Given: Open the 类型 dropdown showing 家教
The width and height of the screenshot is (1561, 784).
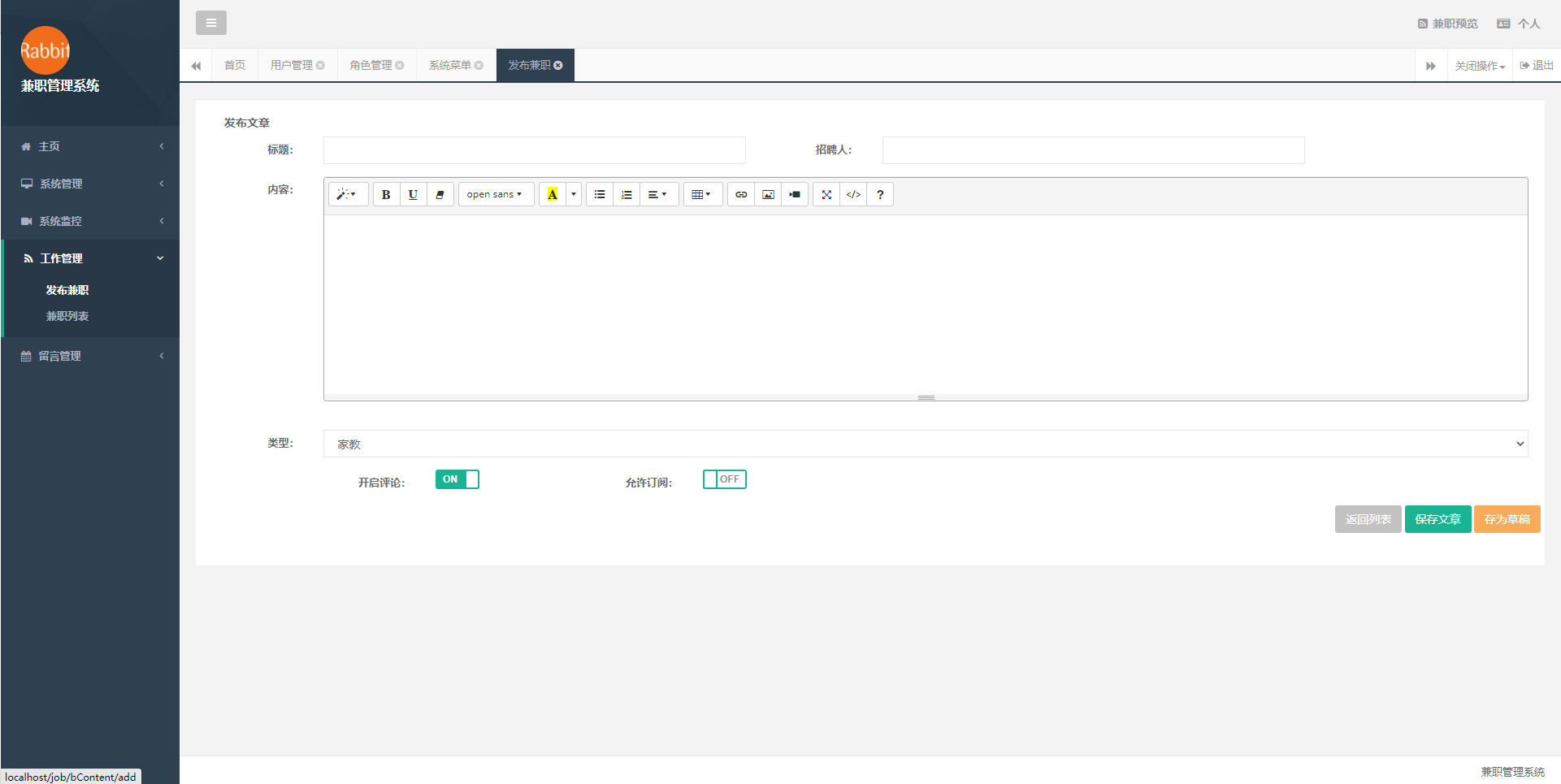Looking at the screenshot, I should coord(926,444).
